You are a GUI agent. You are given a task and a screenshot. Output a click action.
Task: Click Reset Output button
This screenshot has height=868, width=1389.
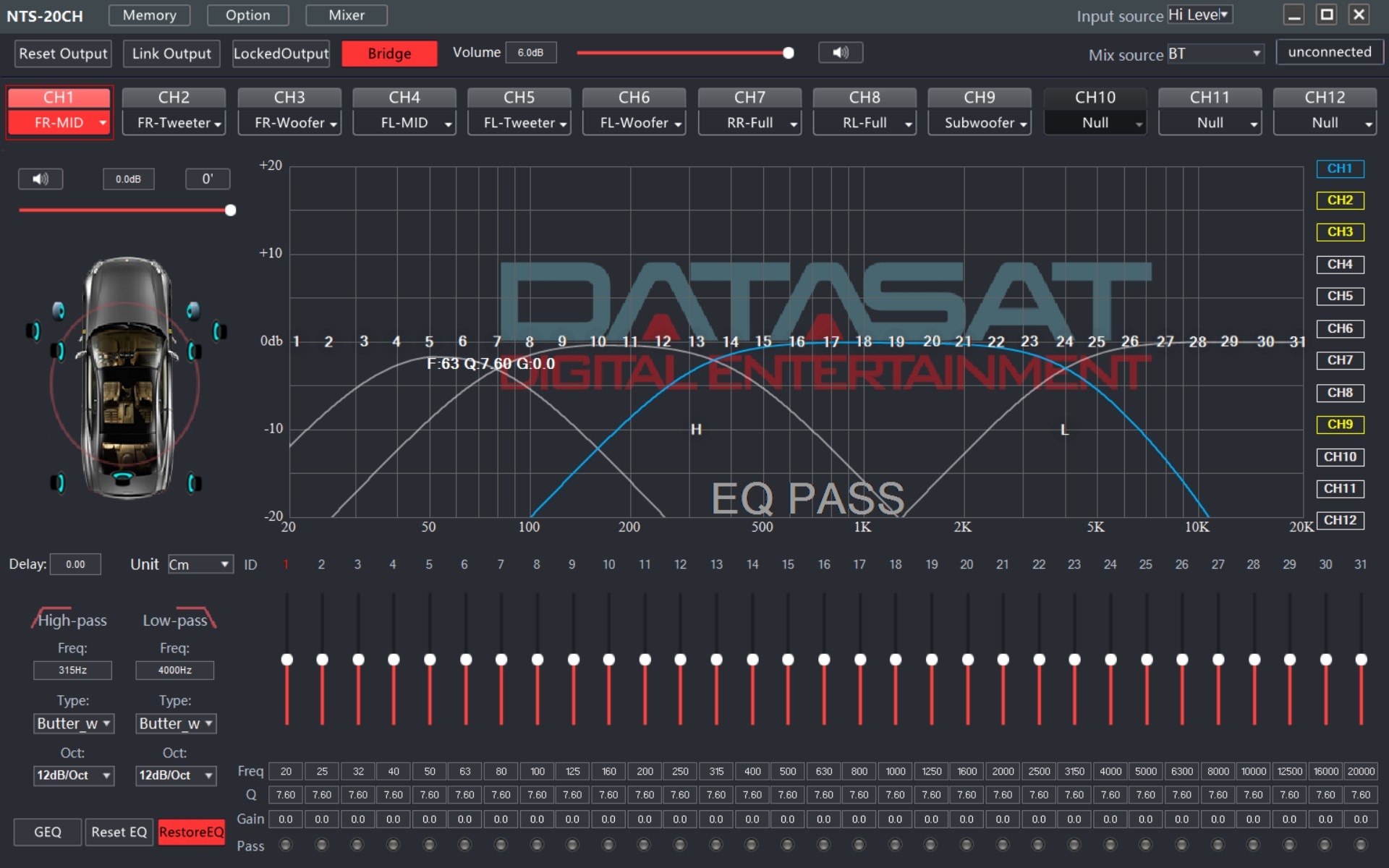coord(63,54)
